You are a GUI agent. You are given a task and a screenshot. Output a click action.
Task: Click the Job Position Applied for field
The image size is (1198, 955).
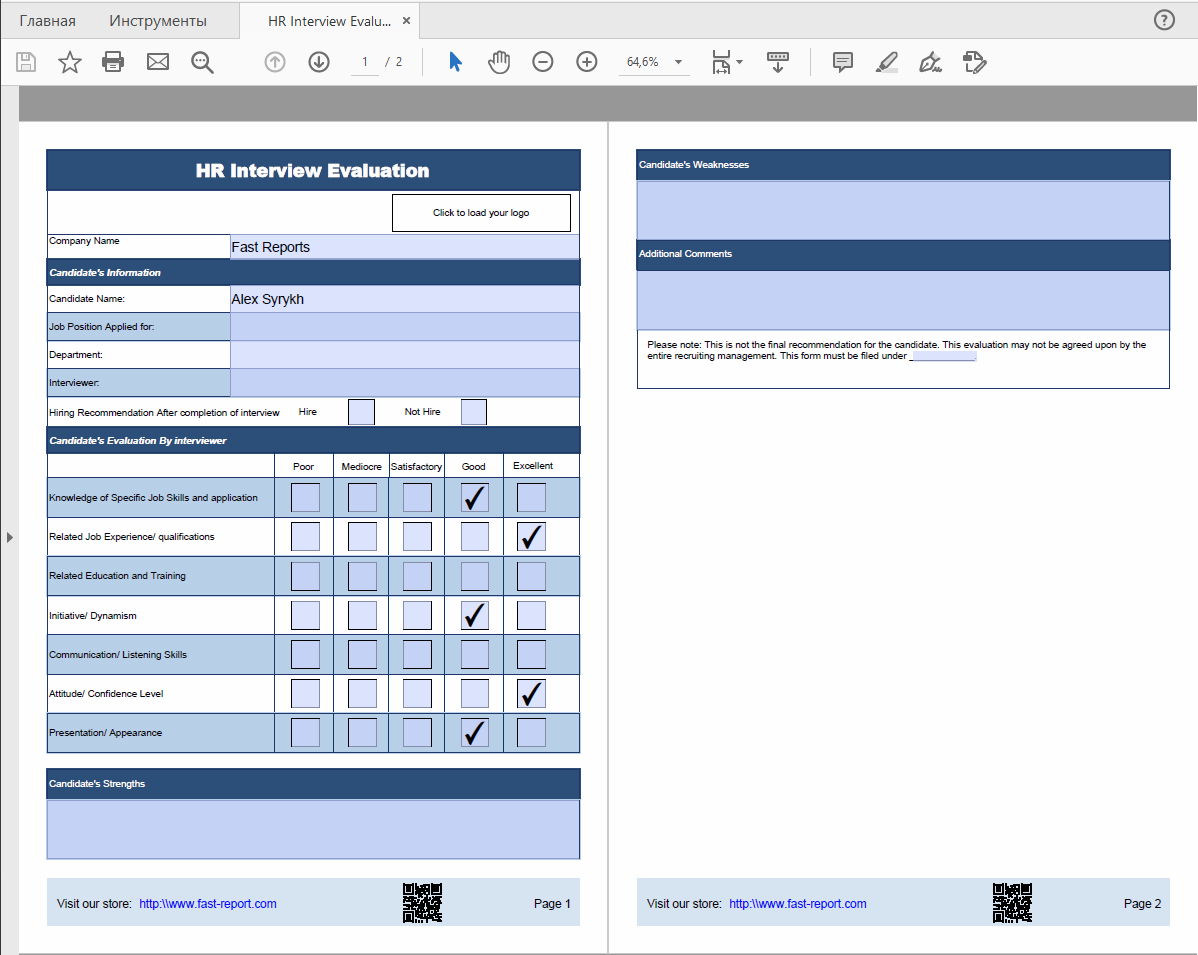[x=405, y=327]
